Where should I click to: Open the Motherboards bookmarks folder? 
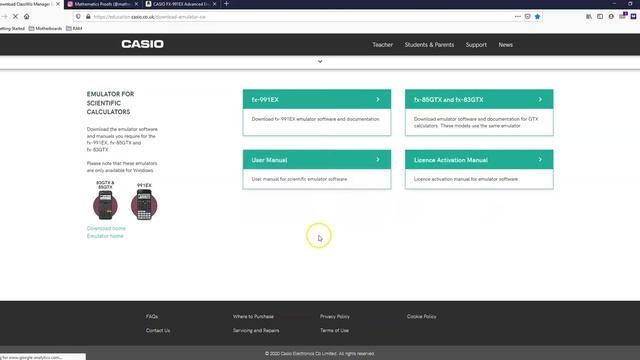pyautogui.click(x=45, y=29)
